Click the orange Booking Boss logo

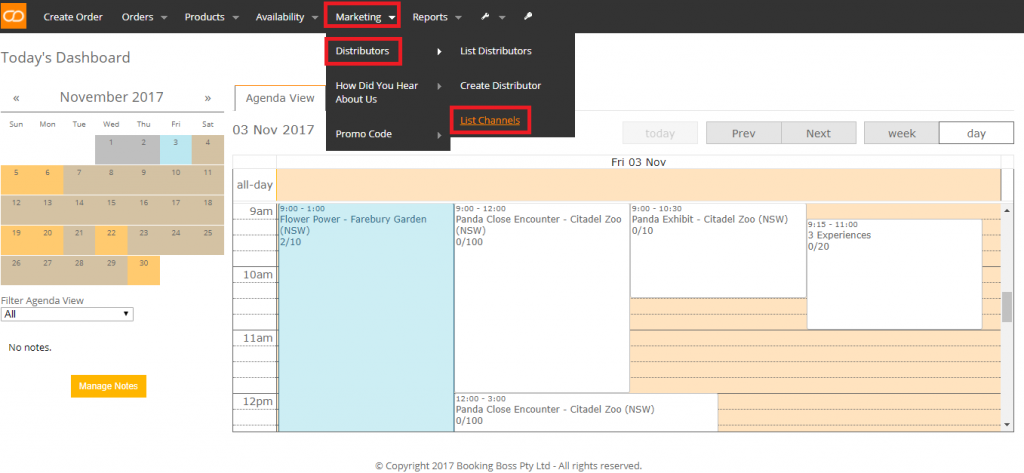(14, 16)
